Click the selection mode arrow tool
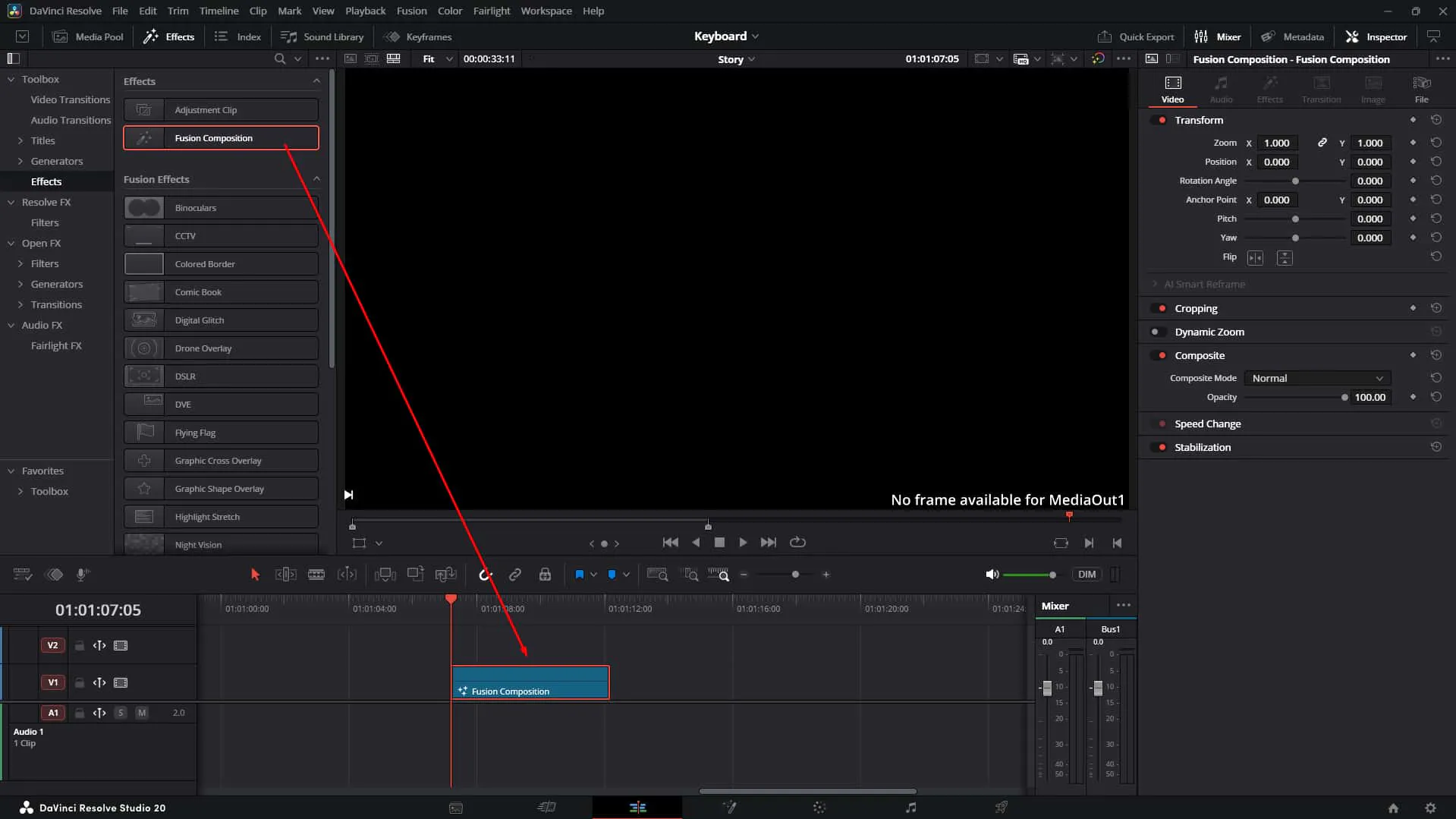Screen dimensions: 1456x819 [x=255, y=575]
